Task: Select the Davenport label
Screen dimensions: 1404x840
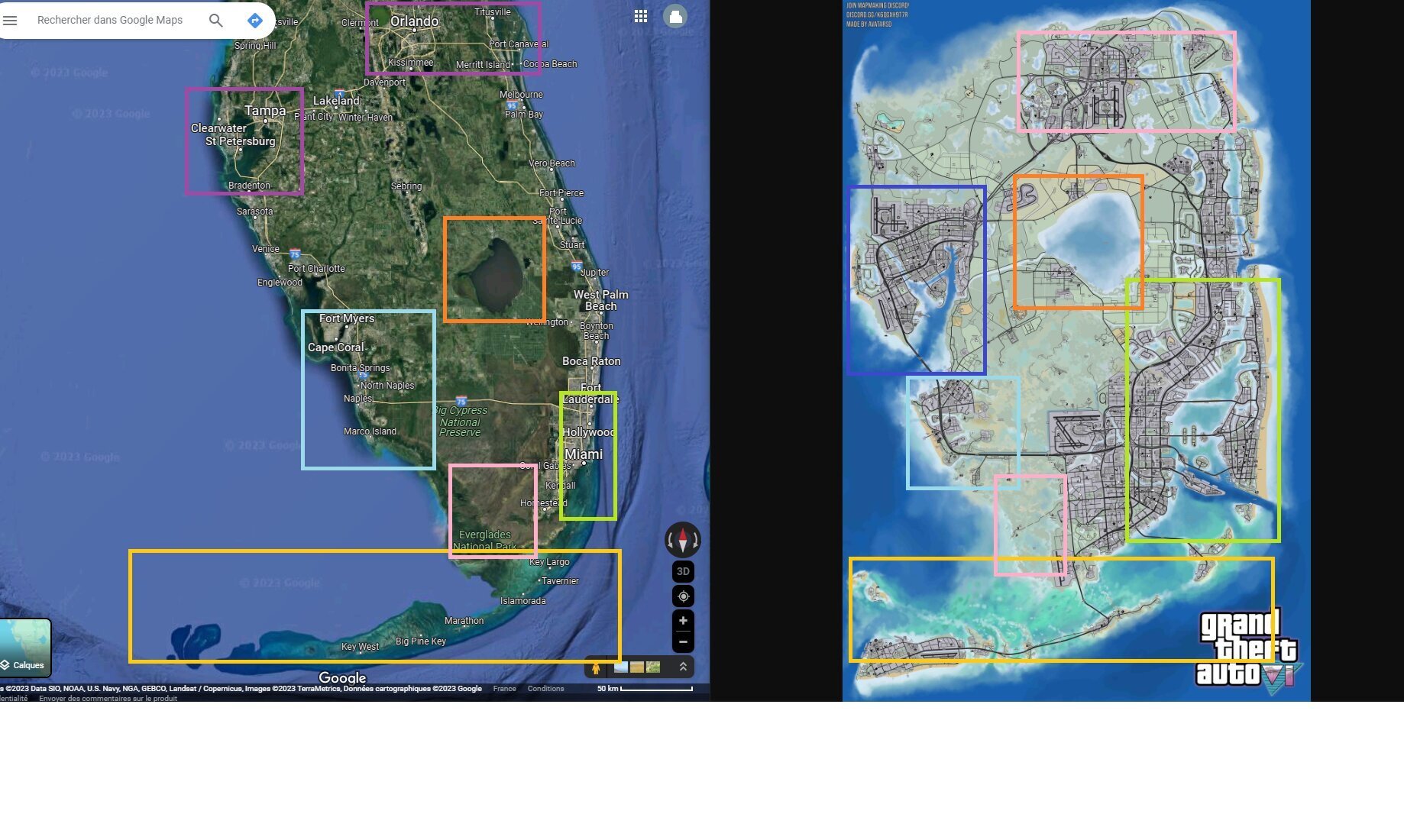Action: (x=384, y=82)
